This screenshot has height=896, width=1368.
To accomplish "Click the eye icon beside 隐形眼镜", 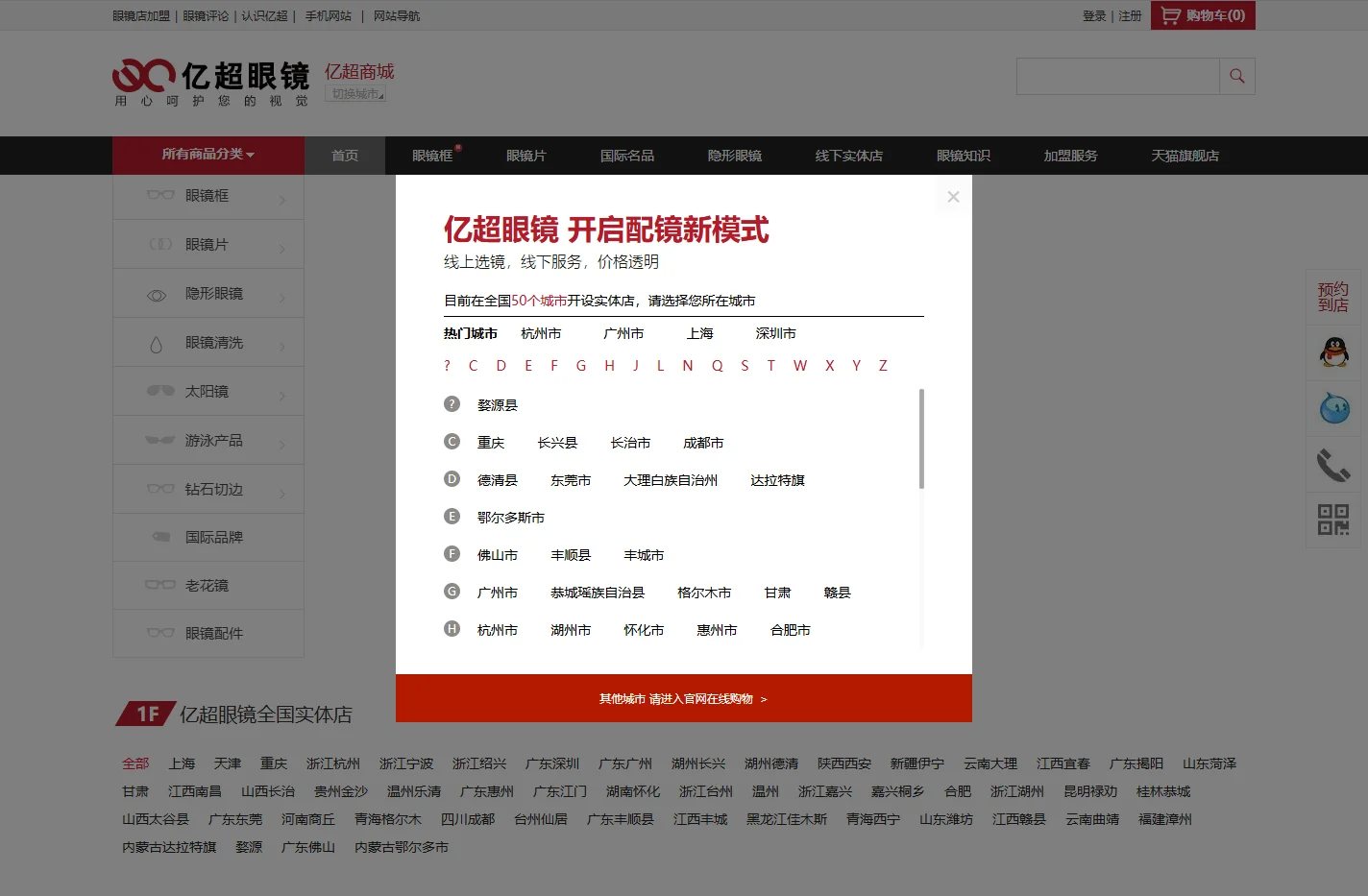I will click(x=157, y=296).
